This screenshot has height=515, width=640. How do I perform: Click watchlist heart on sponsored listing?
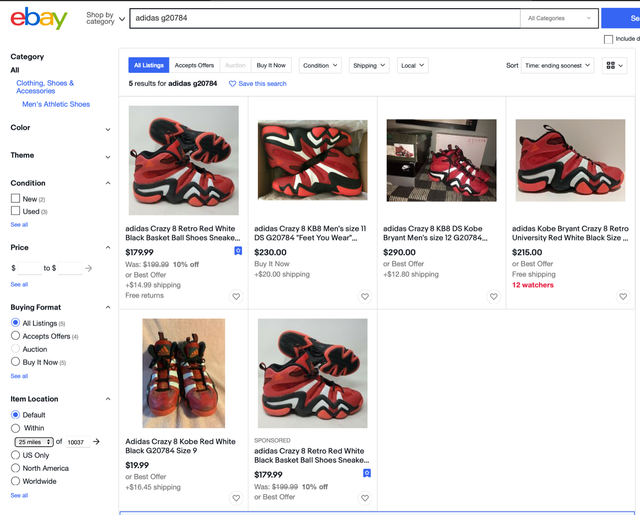click(365, 498)
